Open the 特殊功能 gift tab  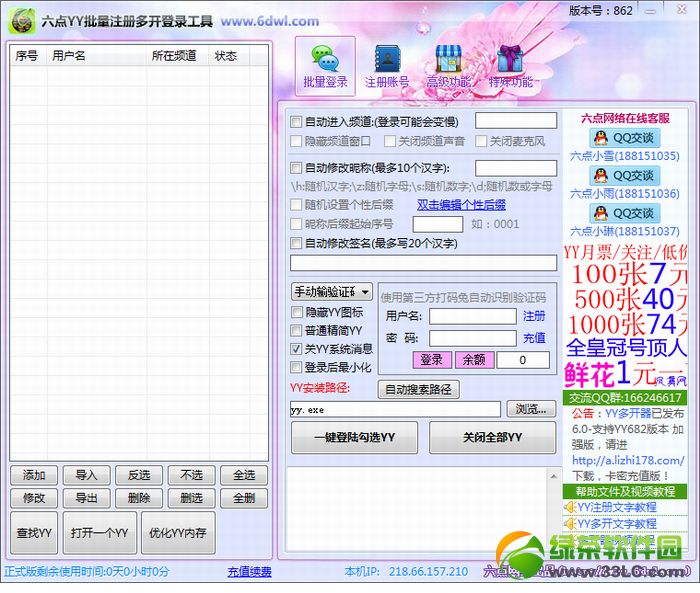click(510, 66)
